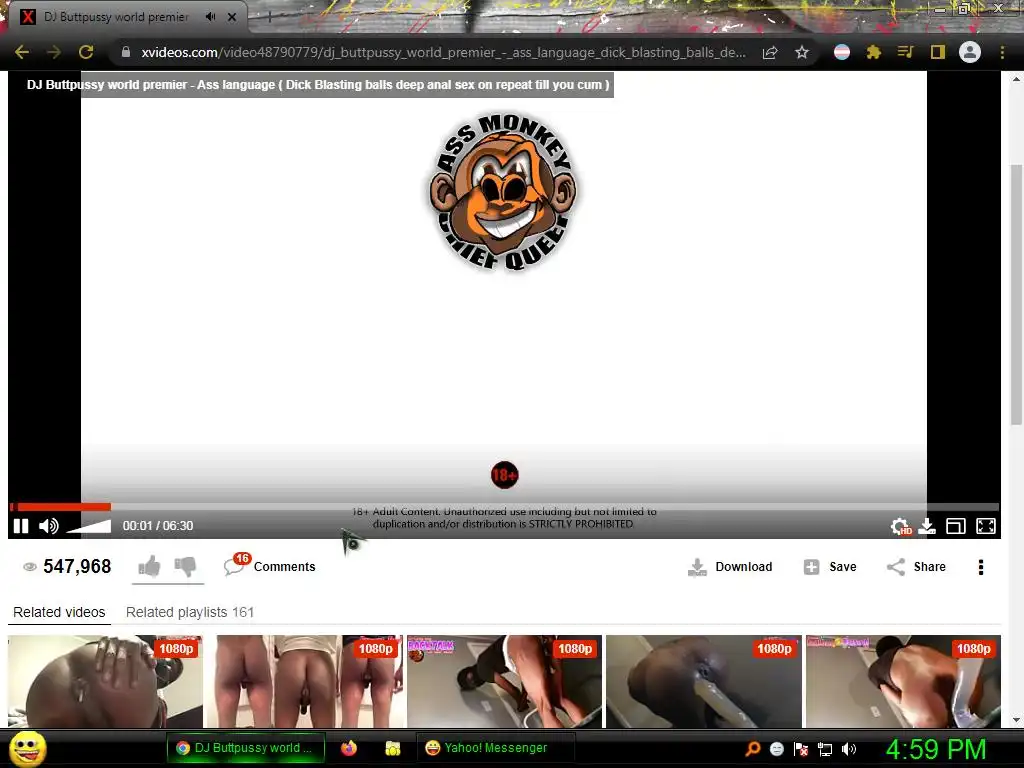Click the flag with red X tray icon
Image resolution: width=1024 pixels, height=768 pixels.
click(801, 749)
